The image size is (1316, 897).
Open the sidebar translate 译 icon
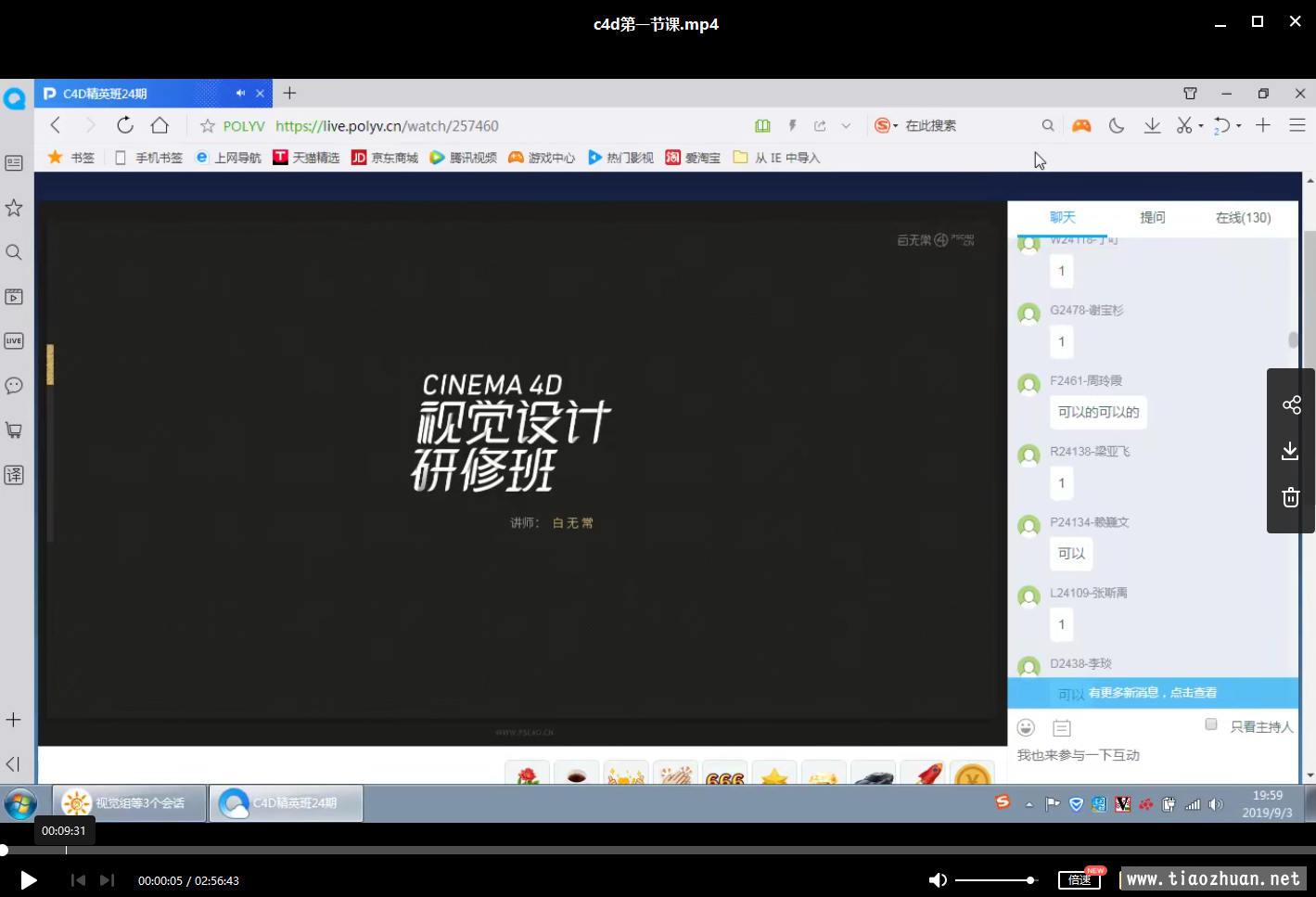point(14,475)
